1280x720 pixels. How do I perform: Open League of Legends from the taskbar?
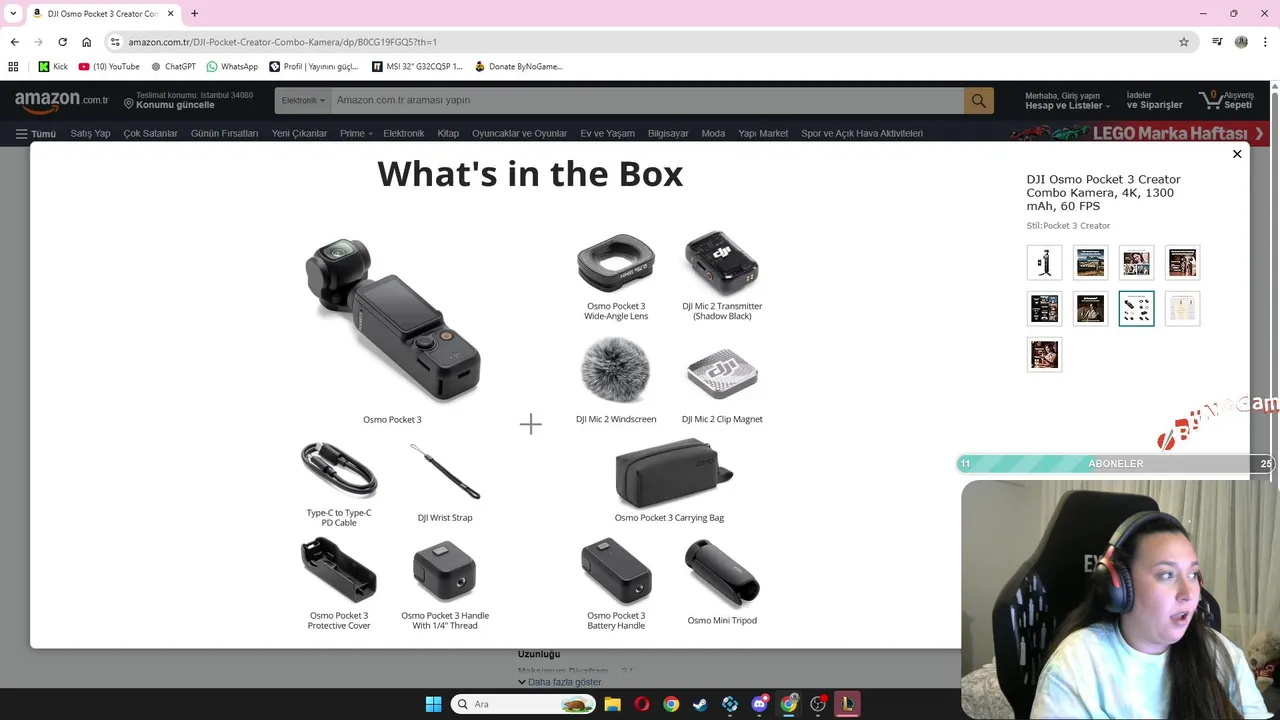pos(847,704)
